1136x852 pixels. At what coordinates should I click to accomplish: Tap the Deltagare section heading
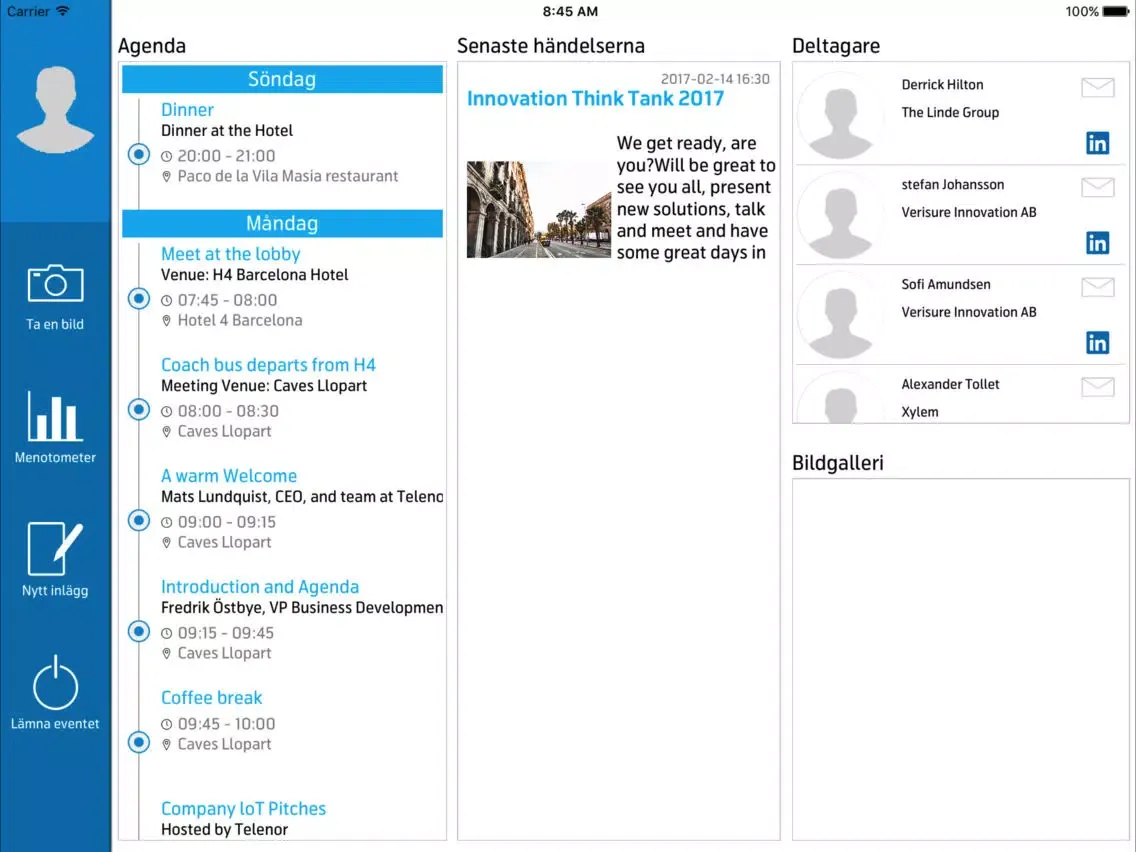[835, 46]
